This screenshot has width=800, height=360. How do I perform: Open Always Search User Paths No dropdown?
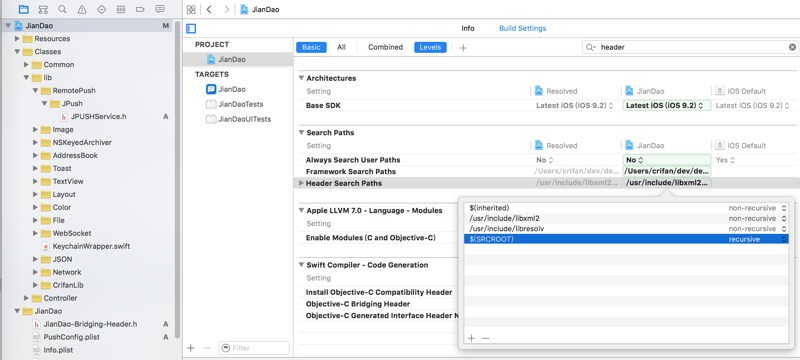[666, 160]
